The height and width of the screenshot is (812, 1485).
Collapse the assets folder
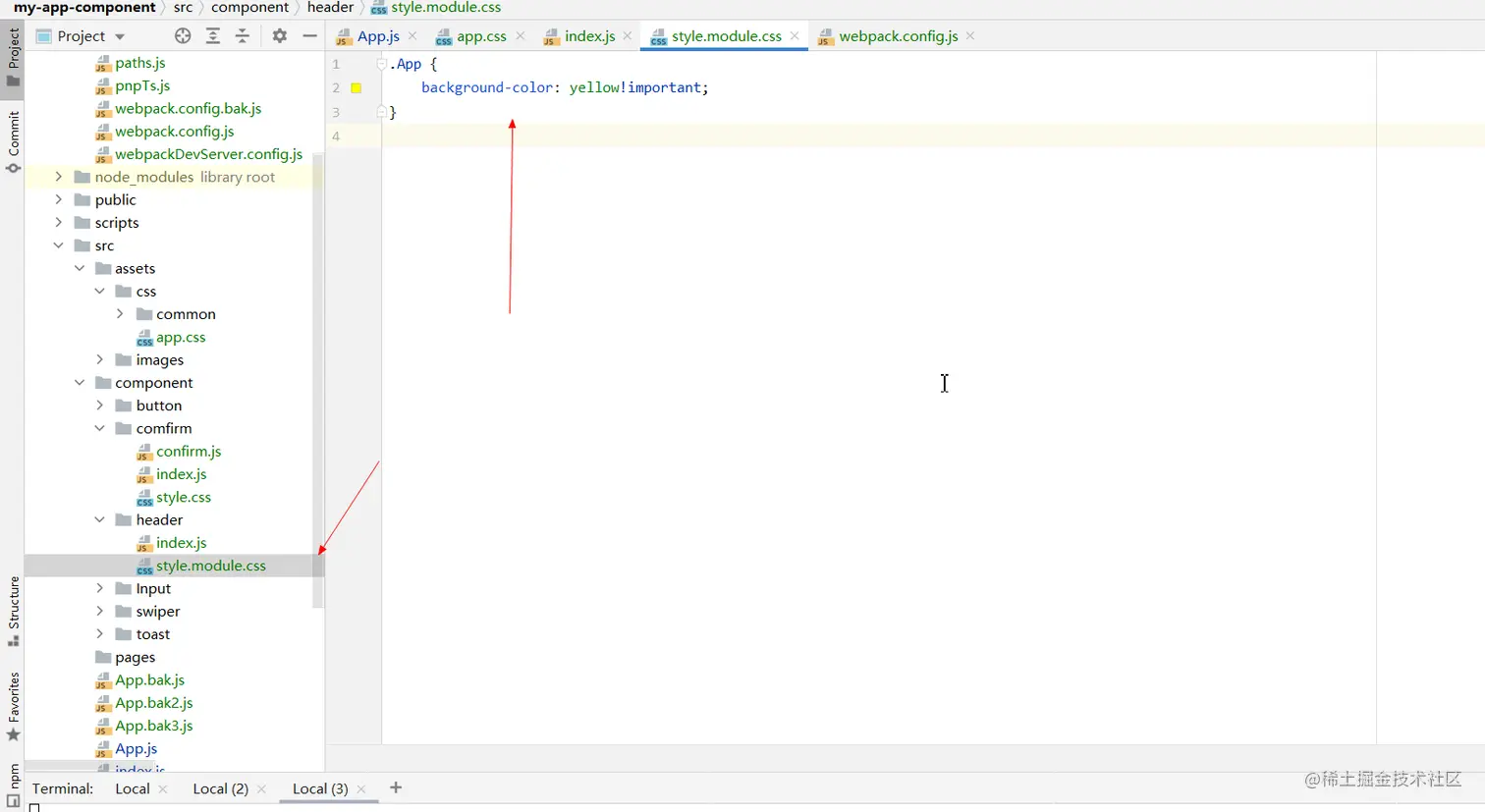coord(80,268)
